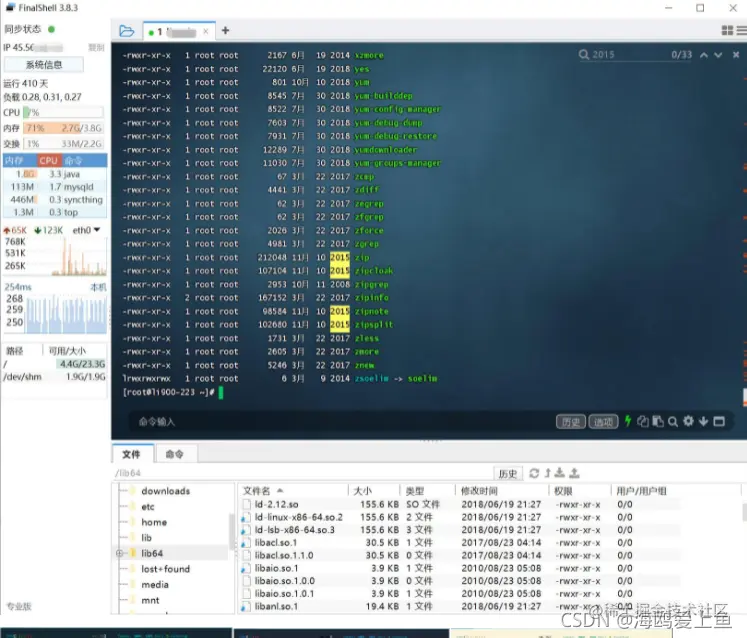Select the java process row
Screen dimensions: 747x638
(55, 174)
